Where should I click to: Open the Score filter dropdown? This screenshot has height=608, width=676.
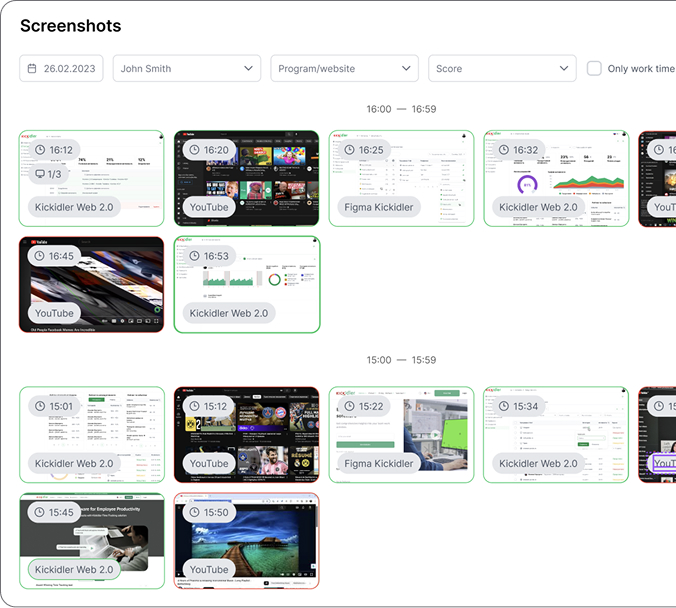[x=502, y=68]
